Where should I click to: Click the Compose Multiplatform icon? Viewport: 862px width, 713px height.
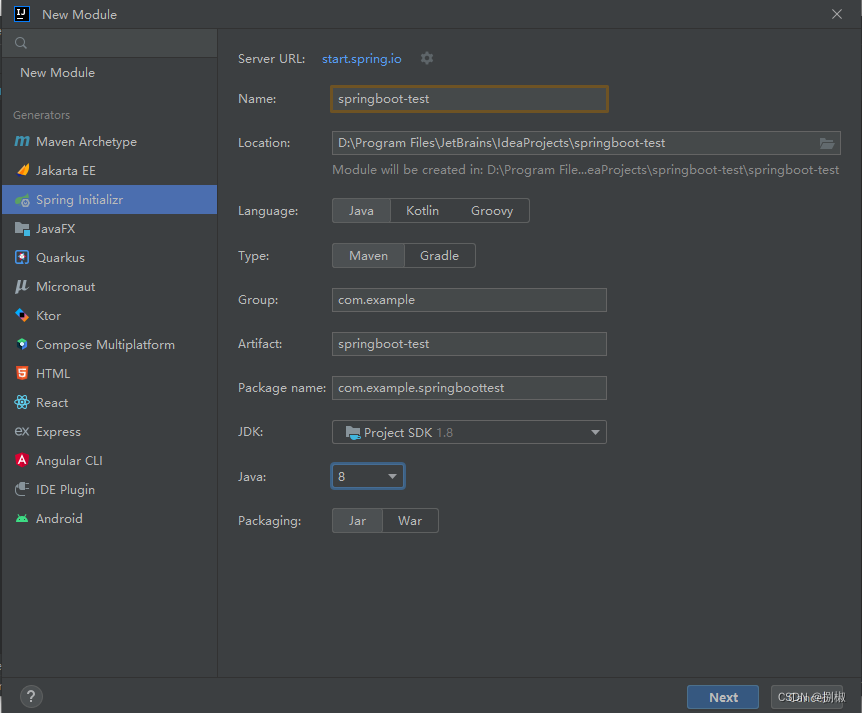pyautogui.click(x=22, y=344)
